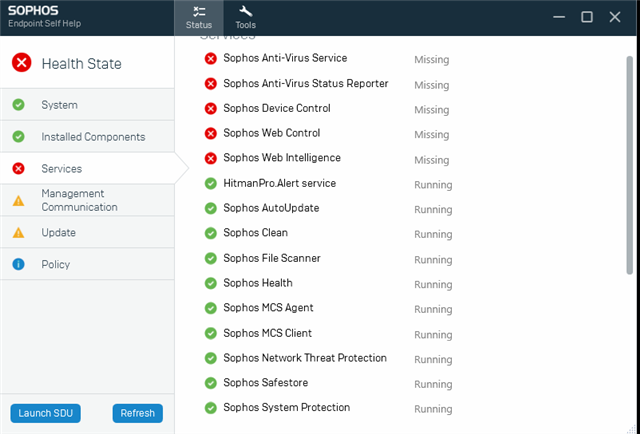
Task: Open the Policy section
Action: pos(87,264)
